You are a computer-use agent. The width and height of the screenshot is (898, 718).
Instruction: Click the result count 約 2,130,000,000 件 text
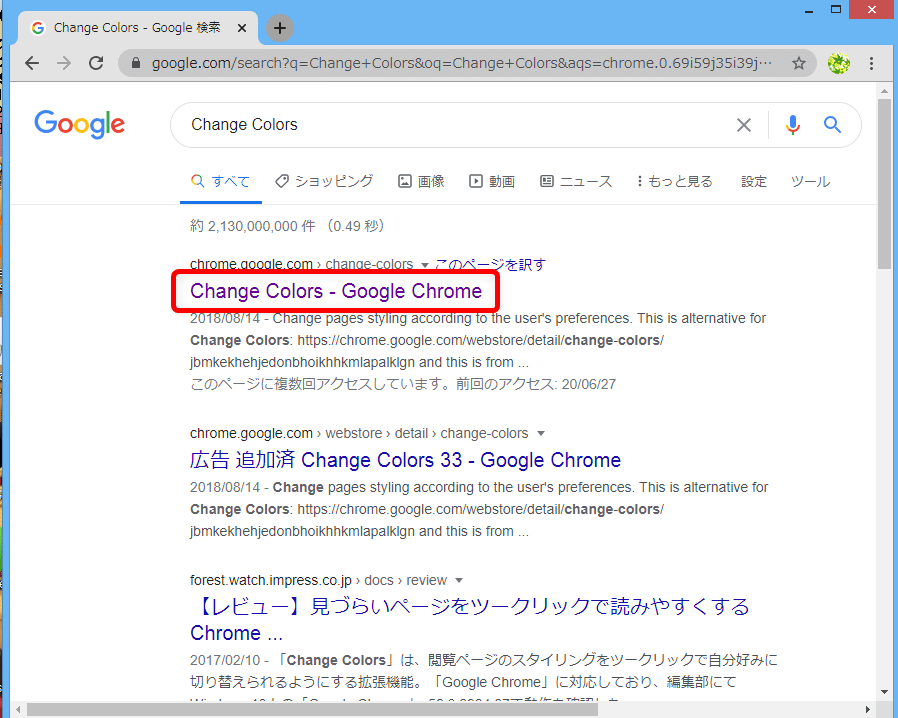coord(253,226)
